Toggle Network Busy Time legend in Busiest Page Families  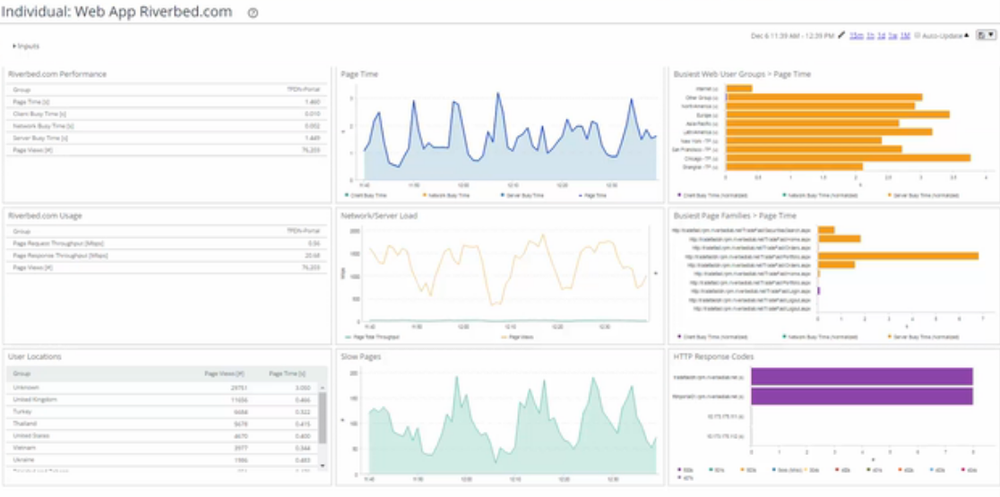pos(819,336)
